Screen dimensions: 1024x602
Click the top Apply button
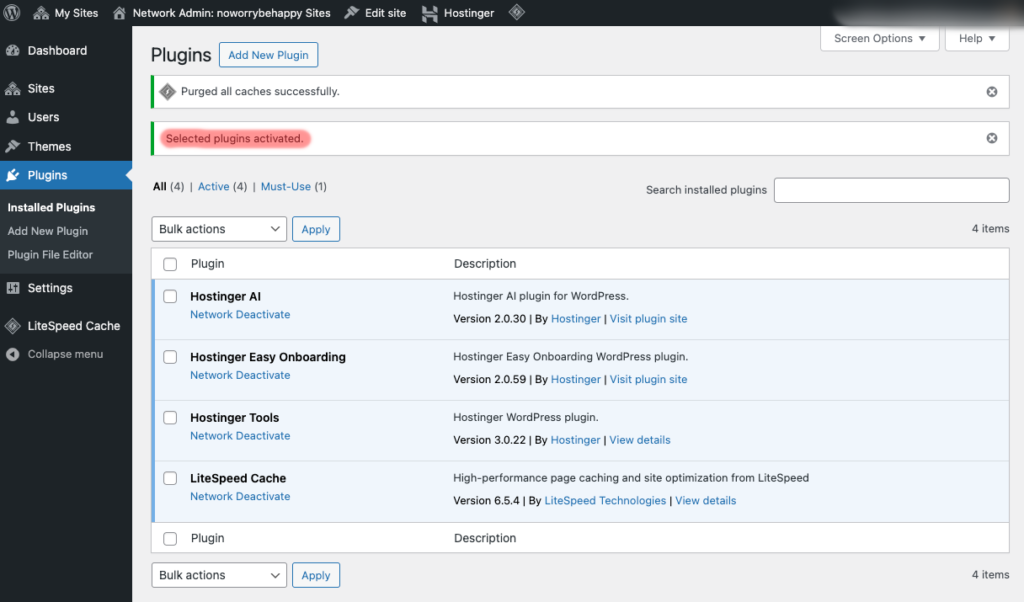tap(315, 229)
